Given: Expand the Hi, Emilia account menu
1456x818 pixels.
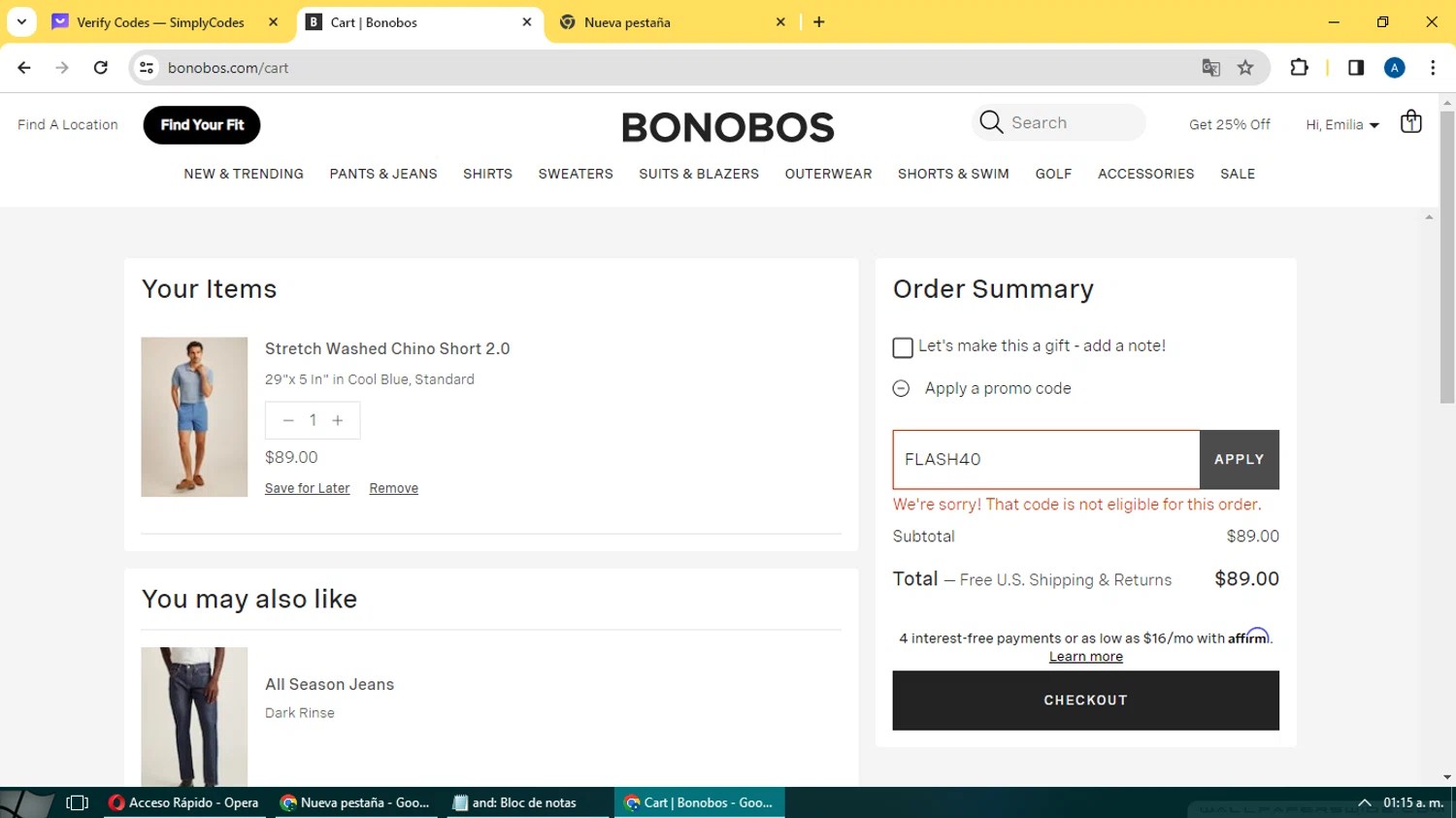Looking at the screenshot, I should [x=1342, y=124].
